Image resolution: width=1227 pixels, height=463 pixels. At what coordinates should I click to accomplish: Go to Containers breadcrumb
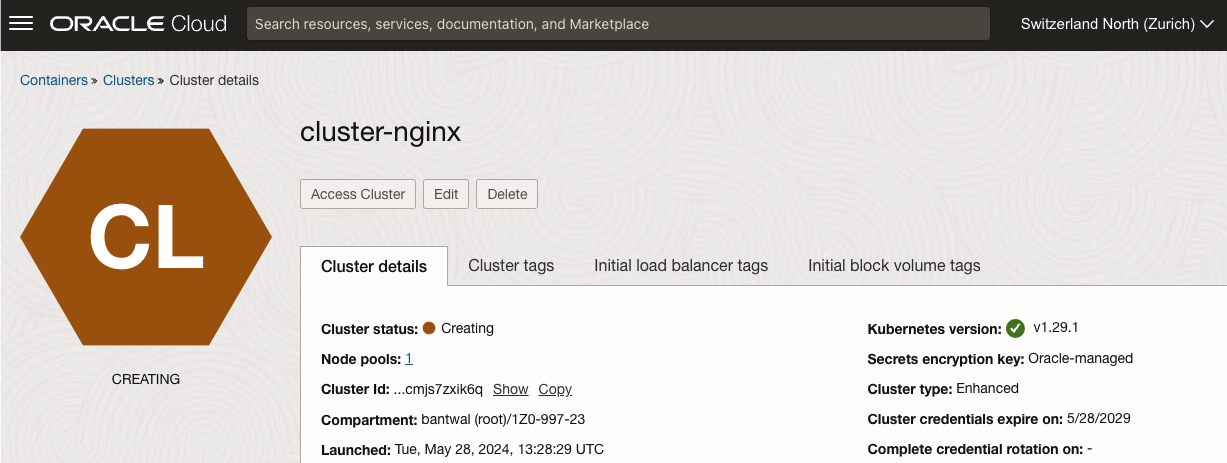pos(54,80)
